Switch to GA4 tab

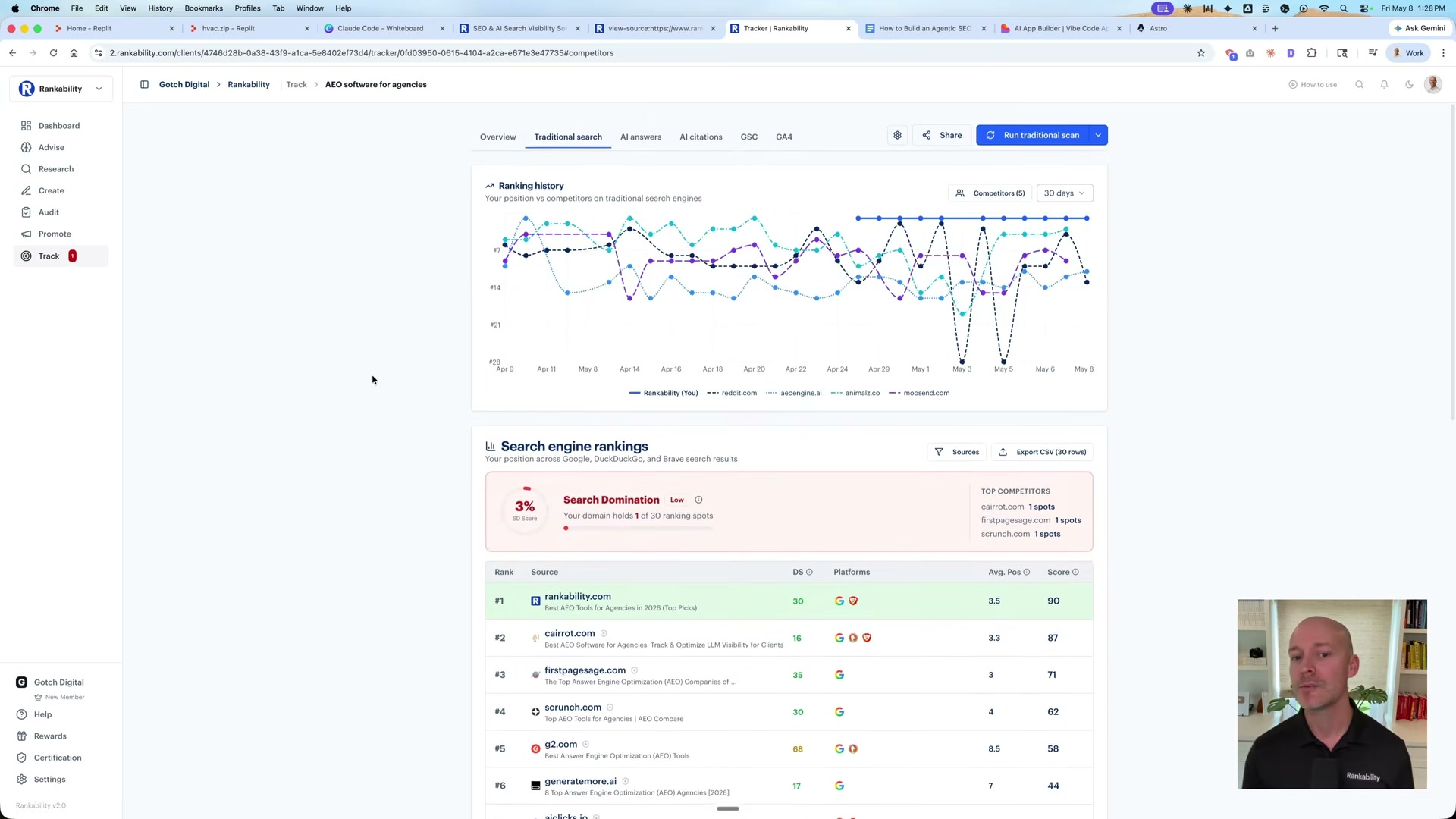click(x=784, y=136)
